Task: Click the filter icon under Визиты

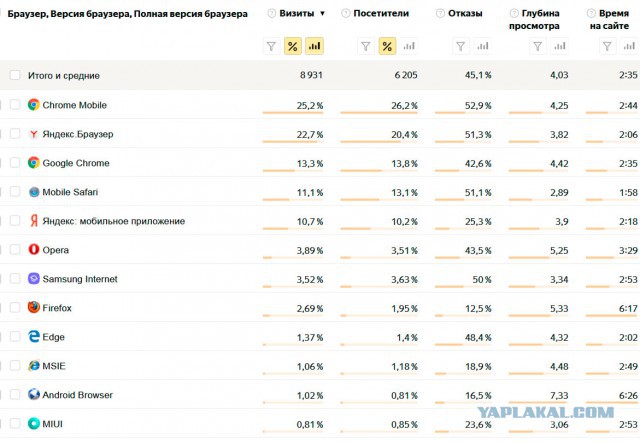Action: [271, 46]
